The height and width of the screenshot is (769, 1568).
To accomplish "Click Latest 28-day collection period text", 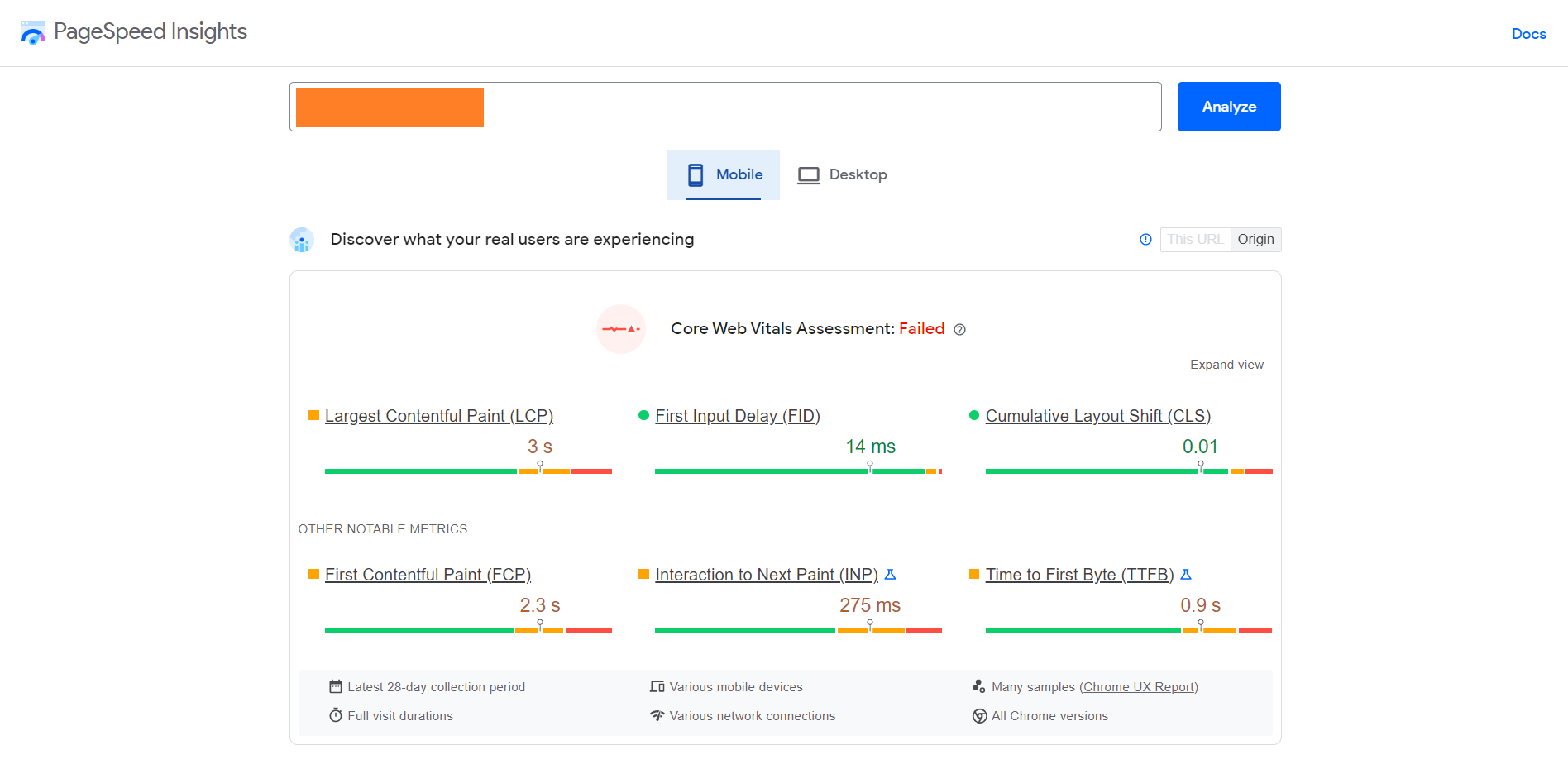I will pyautogui.click(x=436, y=687).
